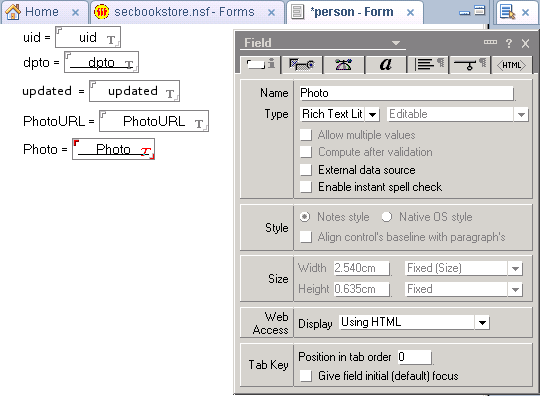Enable External data source checkbox
Viewport: 540px width, 396px height.
pyautogui.click(x=306, y=170)
